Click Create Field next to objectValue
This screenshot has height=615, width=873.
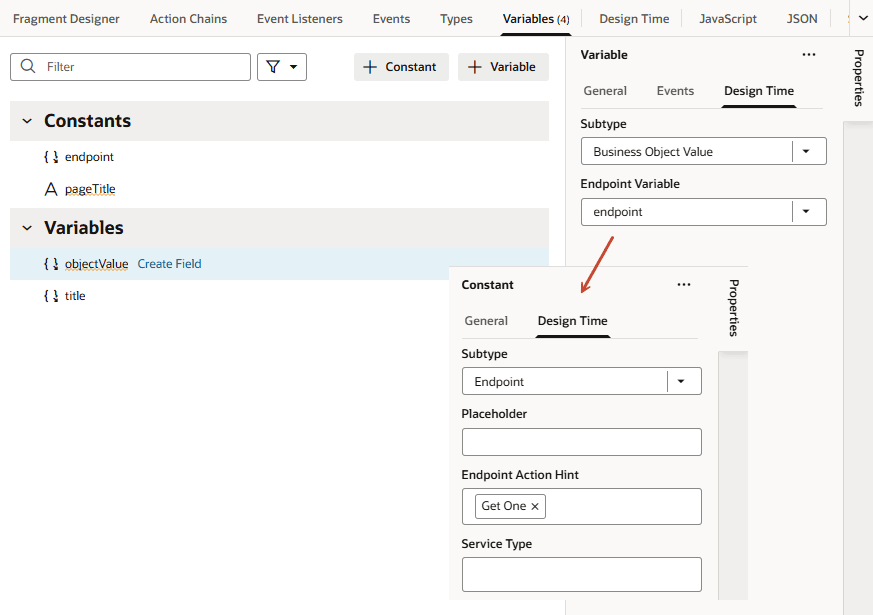[169, 263]
